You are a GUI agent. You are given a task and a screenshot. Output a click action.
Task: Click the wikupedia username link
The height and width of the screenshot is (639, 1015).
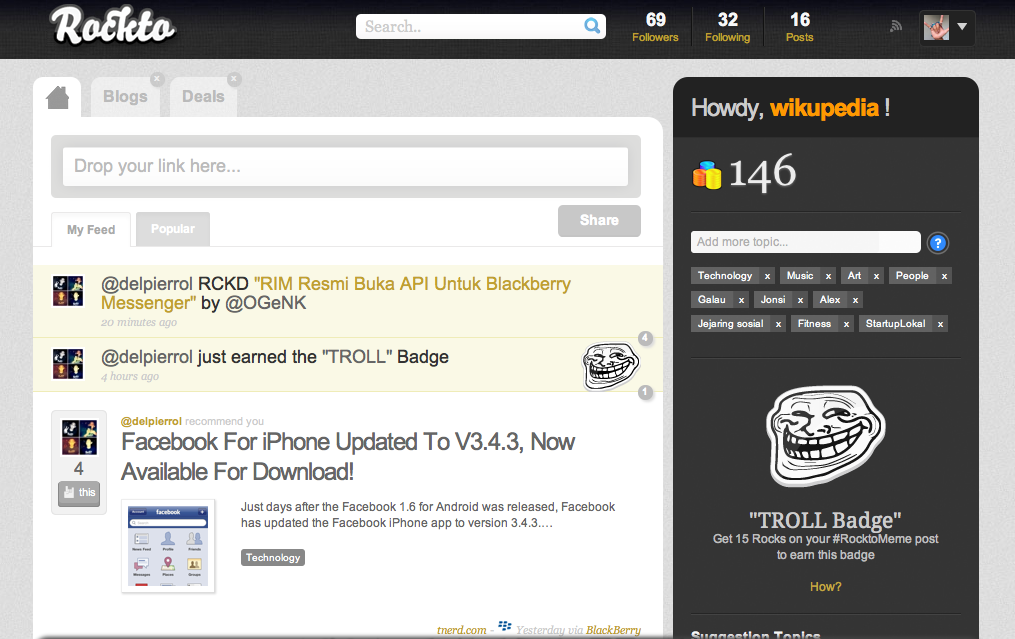(824, 107)
